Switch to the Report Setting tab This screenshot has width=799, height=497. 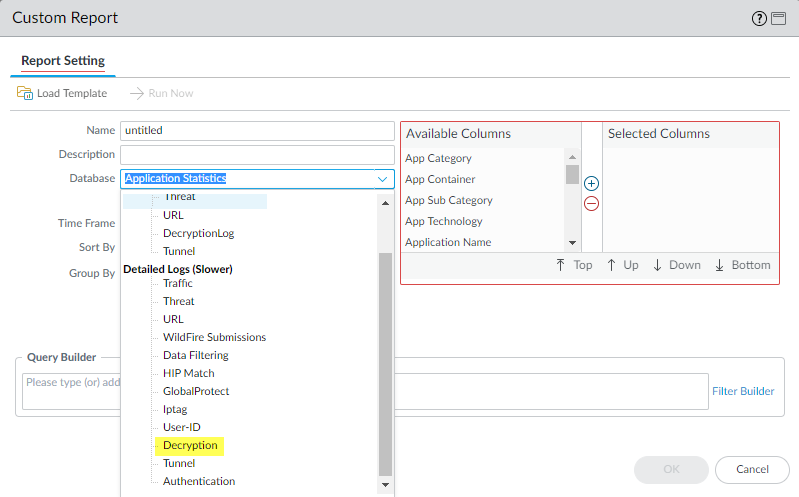pyautogui.click(x=63, y=61)
